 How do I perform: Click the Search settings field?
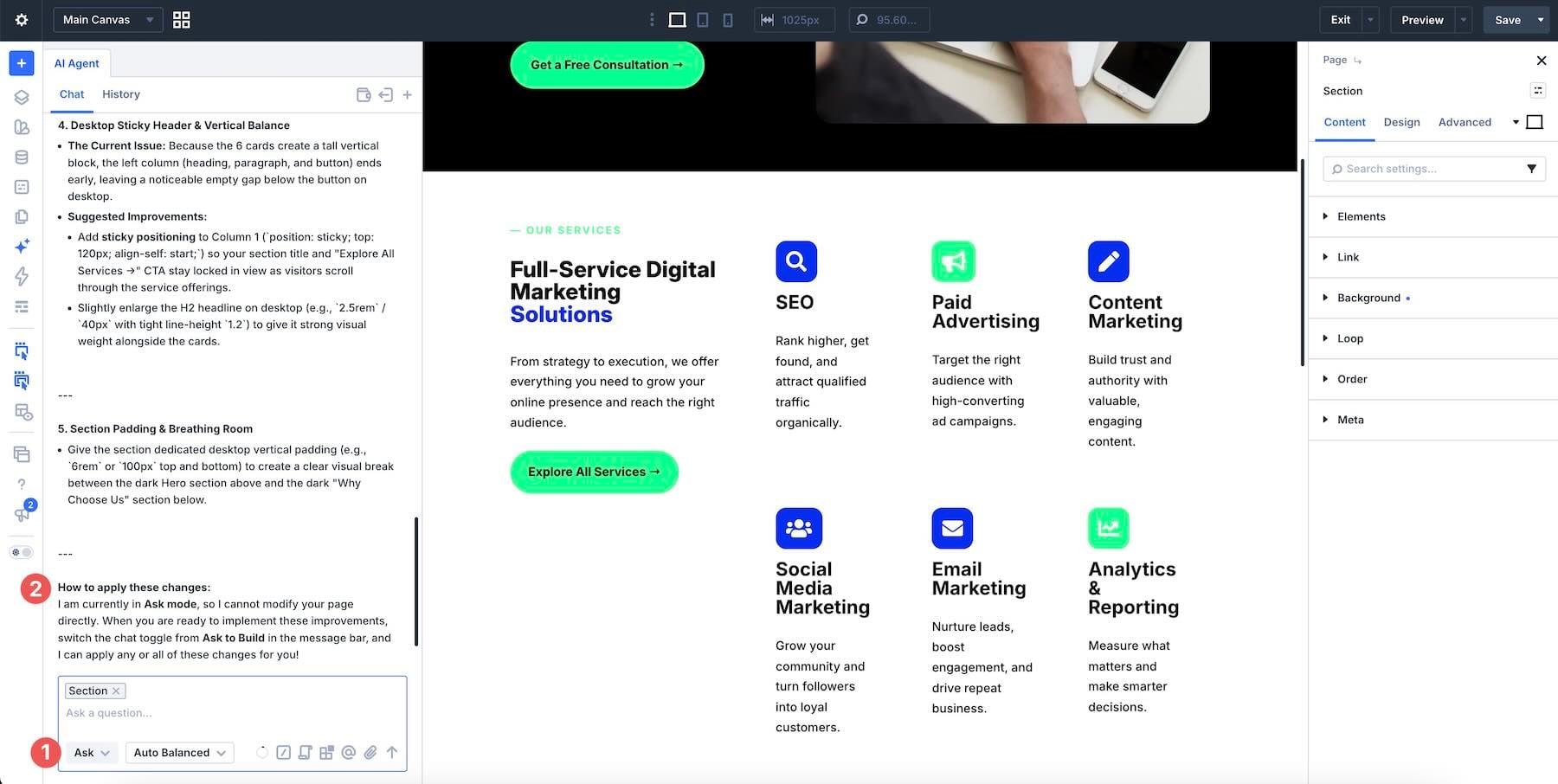(x=1426, y=169)
